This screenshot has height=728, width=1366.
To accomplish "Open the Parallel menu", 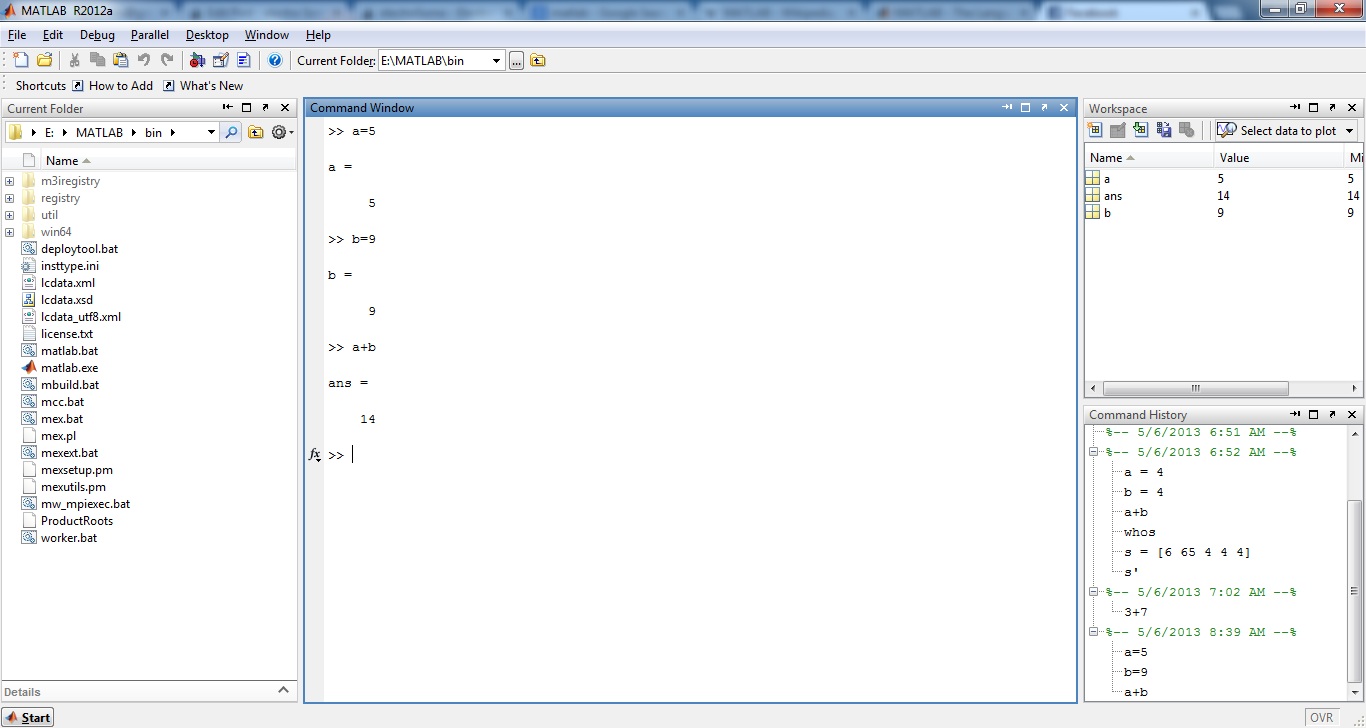I will (x=150, y=34).
